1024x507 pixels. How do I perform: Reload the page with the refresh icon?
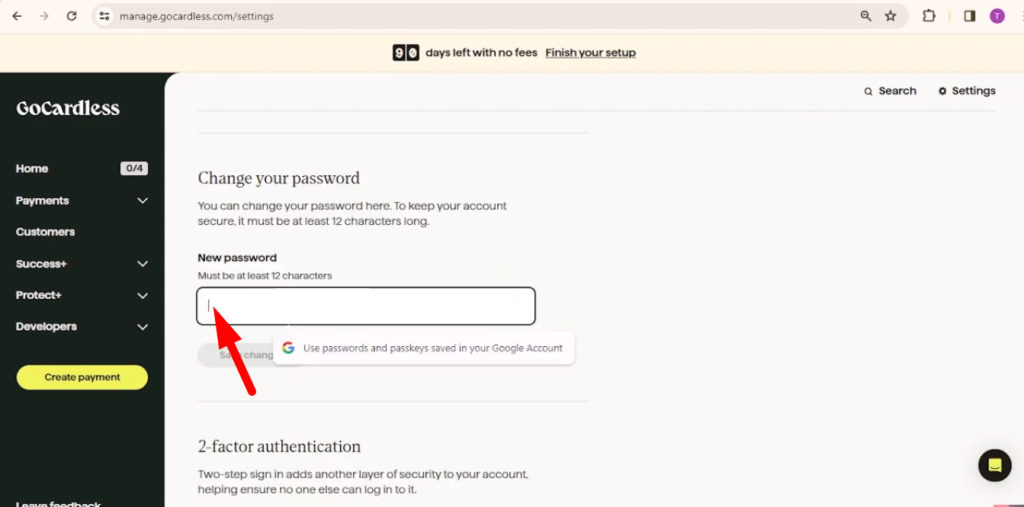[x=72, y=16]
